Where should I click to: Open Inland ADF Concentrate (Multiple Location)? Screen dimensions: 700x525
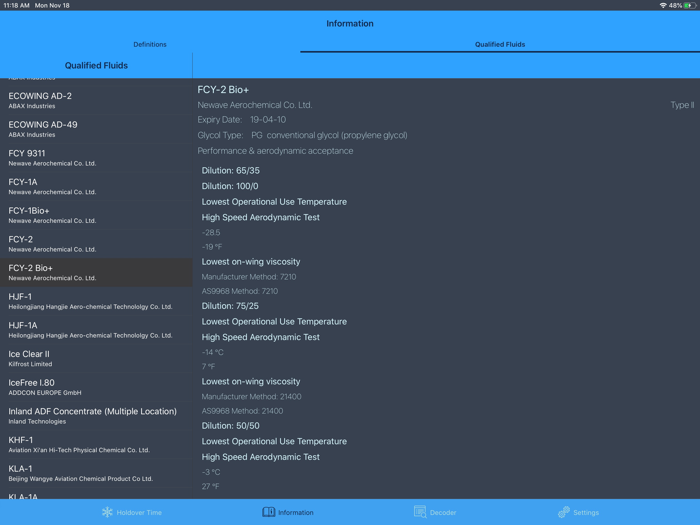coord(96,415)
